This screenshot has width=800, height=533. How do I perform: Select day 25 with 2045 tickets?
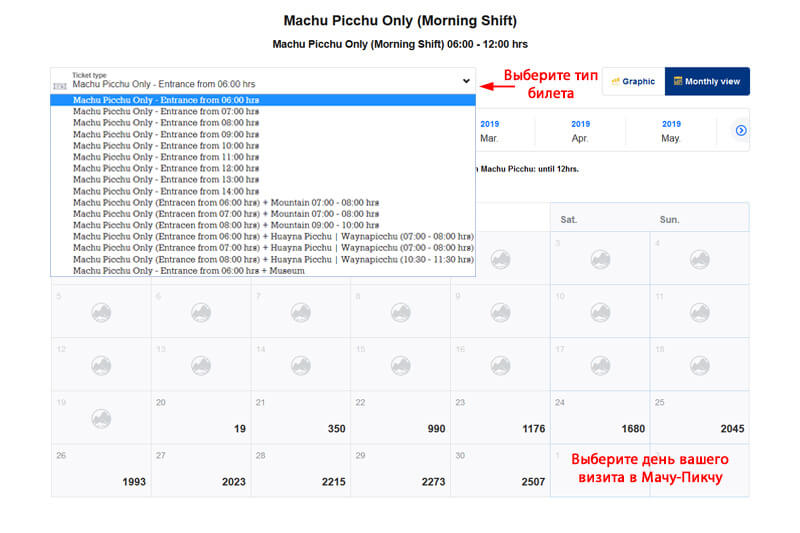coord(700,417)
